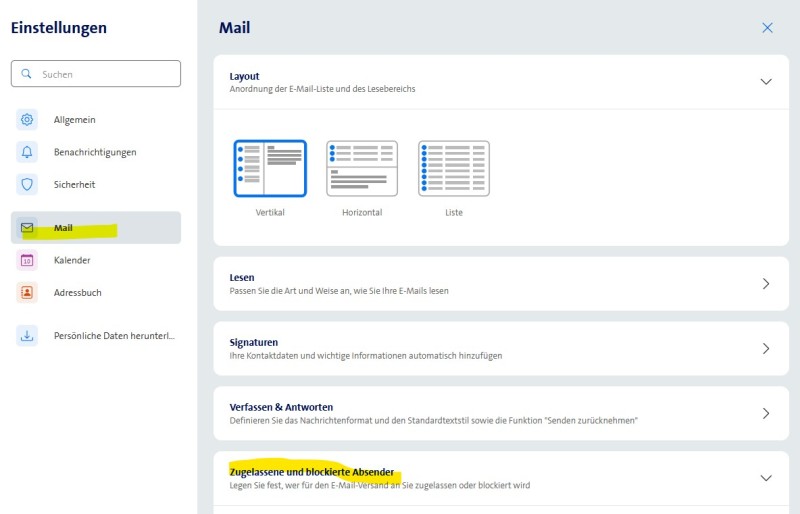This screenshot has height=514, width=800.
Task: Click the Verfassen & Antworten heading
Action: point(281,407)
